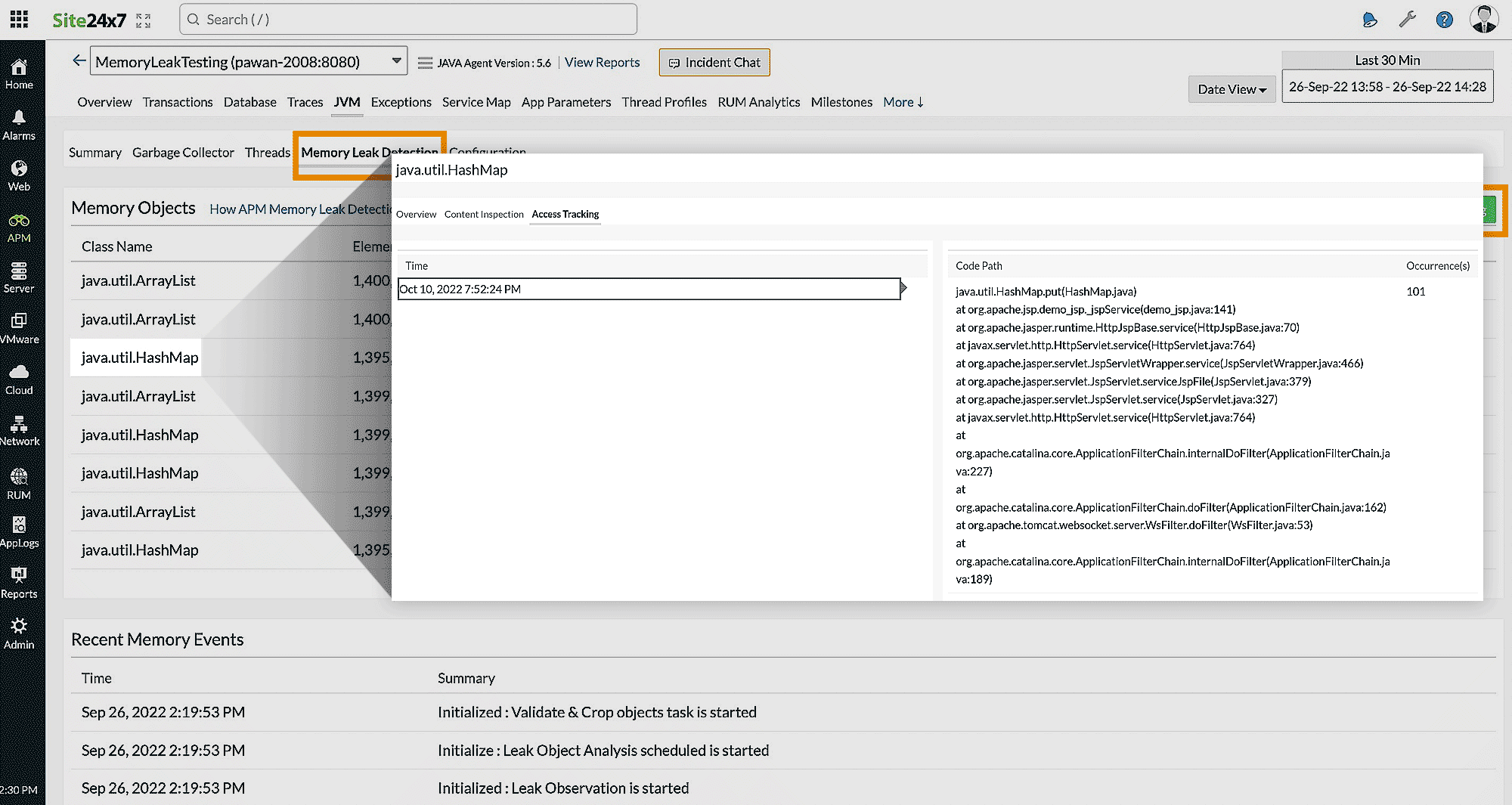Viewport: 1512px width, 805px height.
Task: Open the Milestones tab
Action: pyautogui.click(x=841, y=102)
